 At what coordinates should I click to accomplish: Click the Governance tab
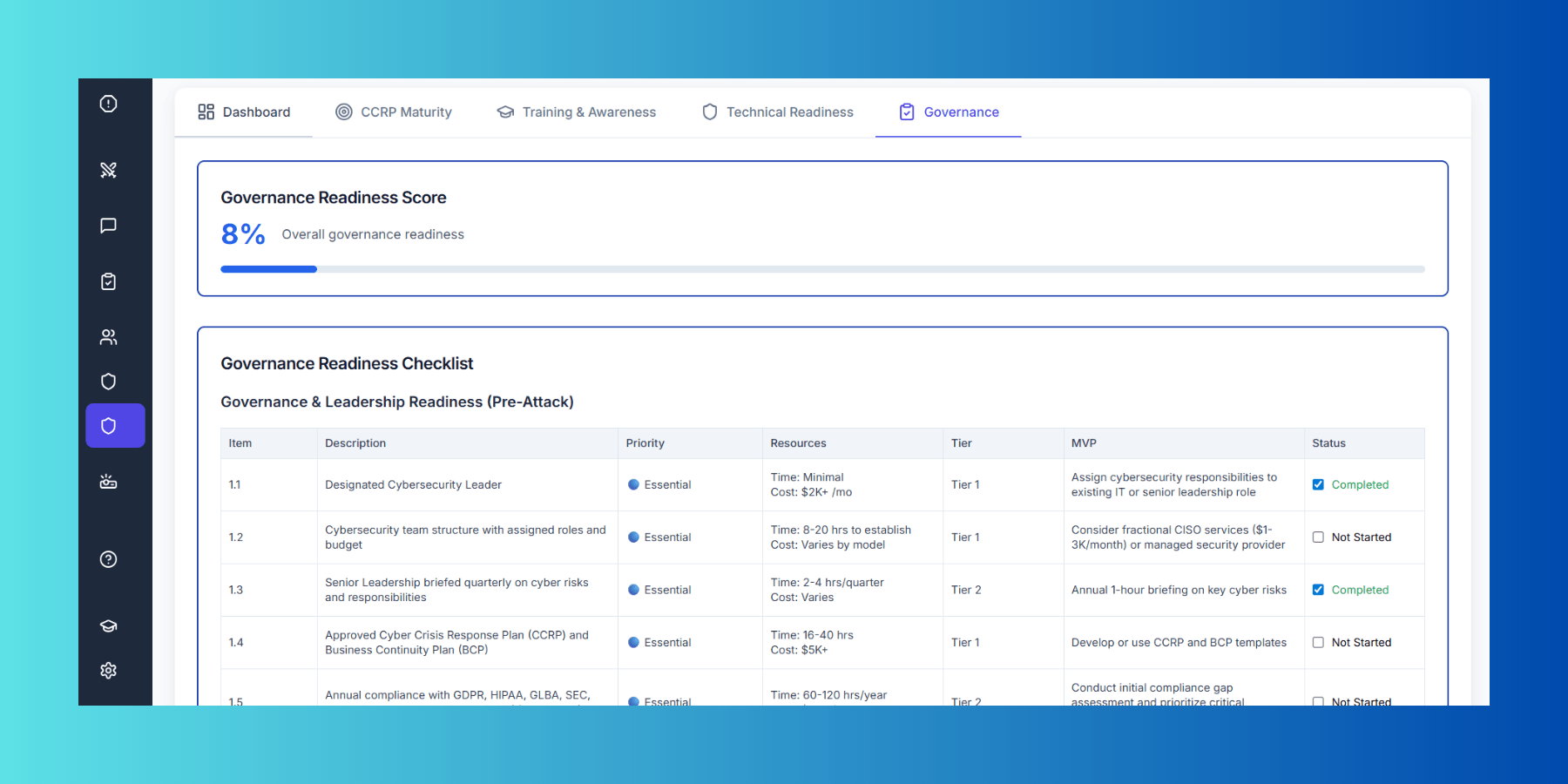[949, 112]
